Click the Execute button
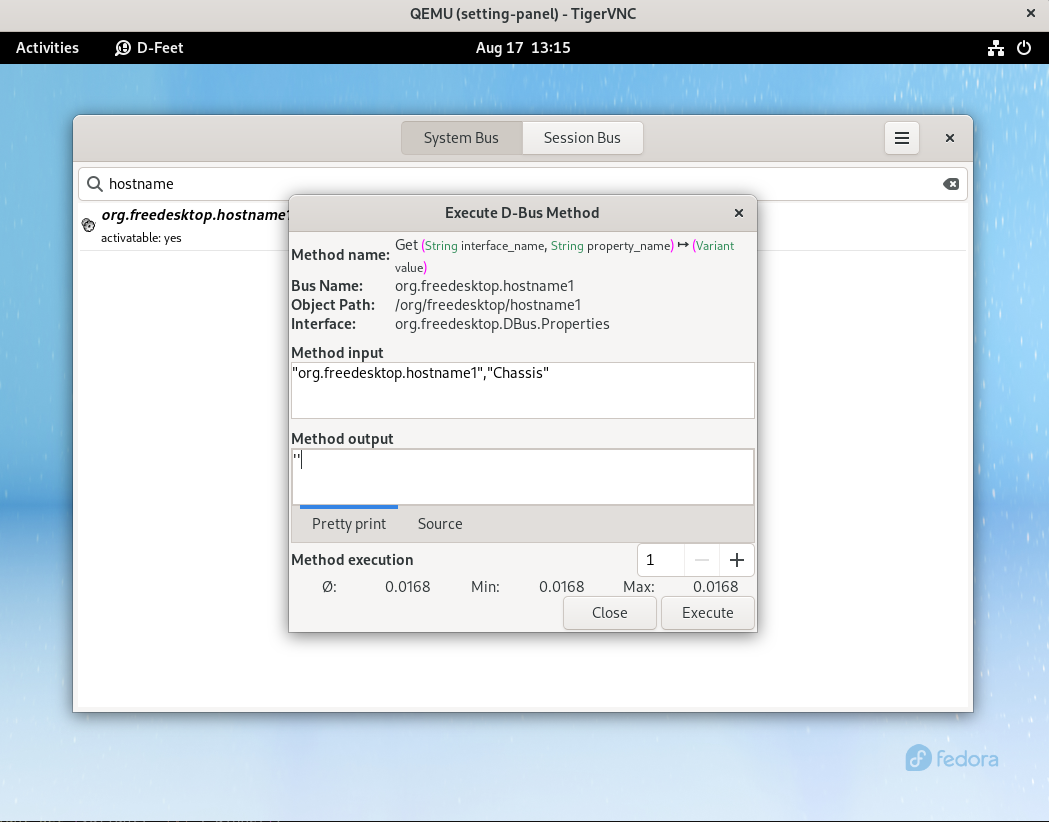The height and width of the screenshot is (822, 1049). point(707,613)
